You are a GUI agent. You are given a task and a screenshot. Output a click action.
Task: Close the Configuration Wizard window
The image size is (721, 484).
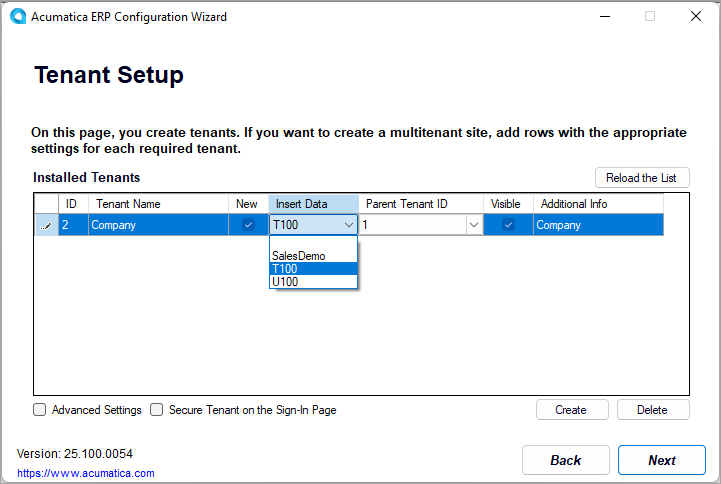pyautogui.click(x=695, y=17)
